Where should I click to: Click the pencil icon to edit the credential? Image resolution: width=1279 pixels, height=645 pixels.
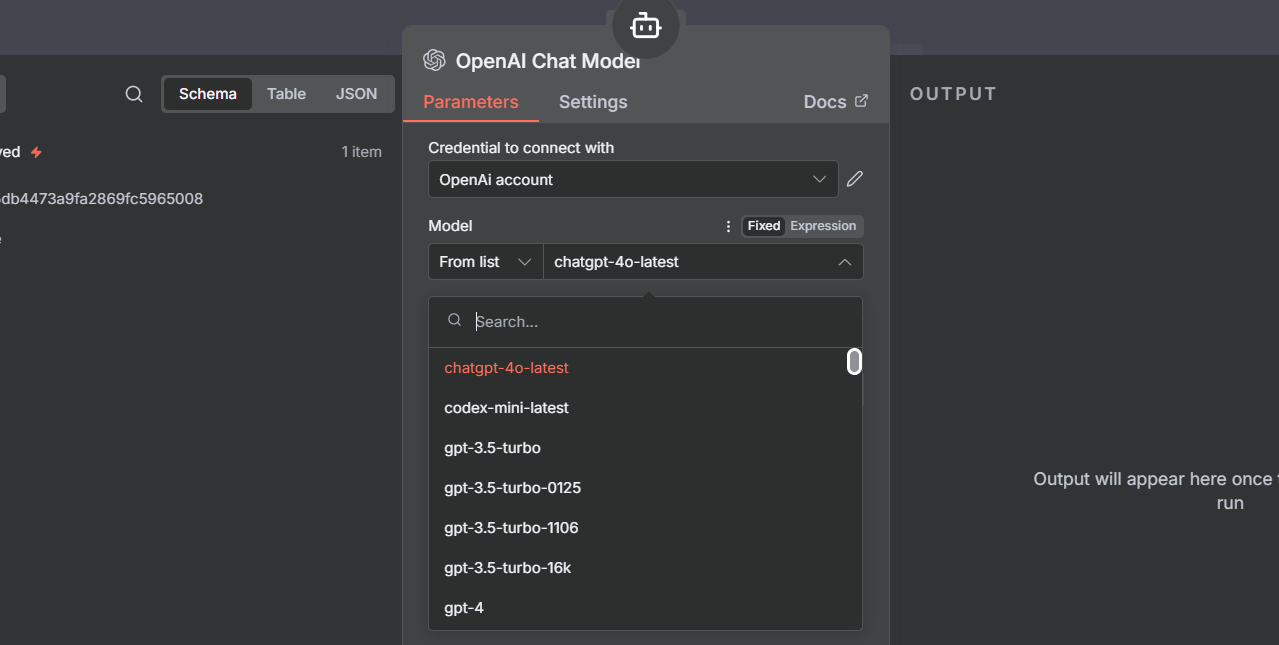click(x=855, y=178)
